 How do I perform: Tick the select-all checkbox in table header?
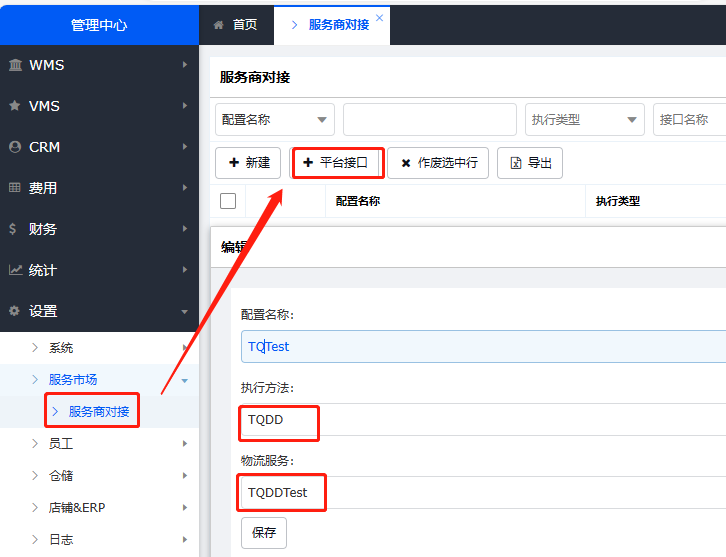(228, 201)
